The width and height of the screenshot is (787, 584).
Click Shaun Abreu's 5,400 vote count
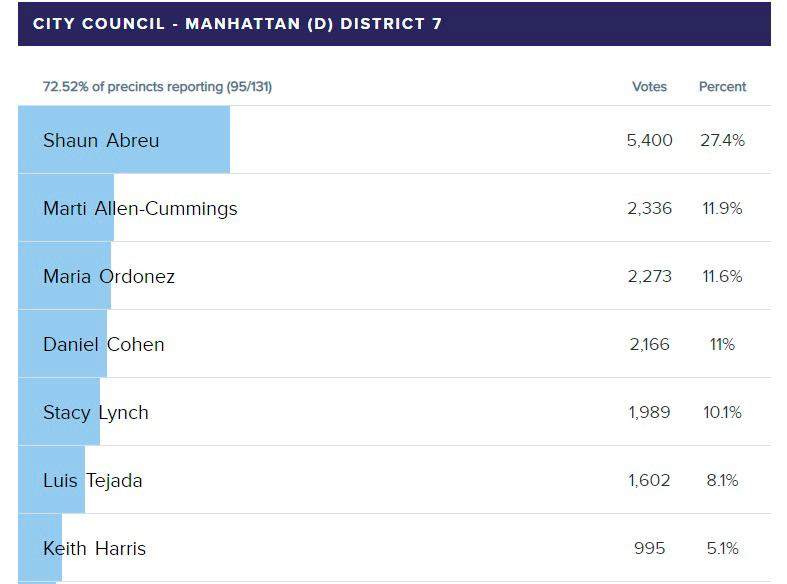(x=649, y=141)
